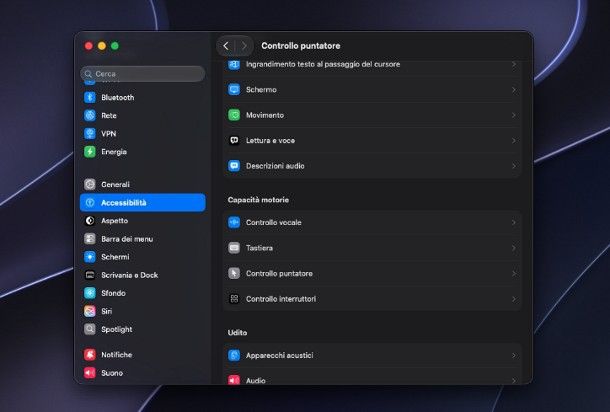Click the Siri icon
The height and width of the screenshot is (412, 610).
point(90,311)
